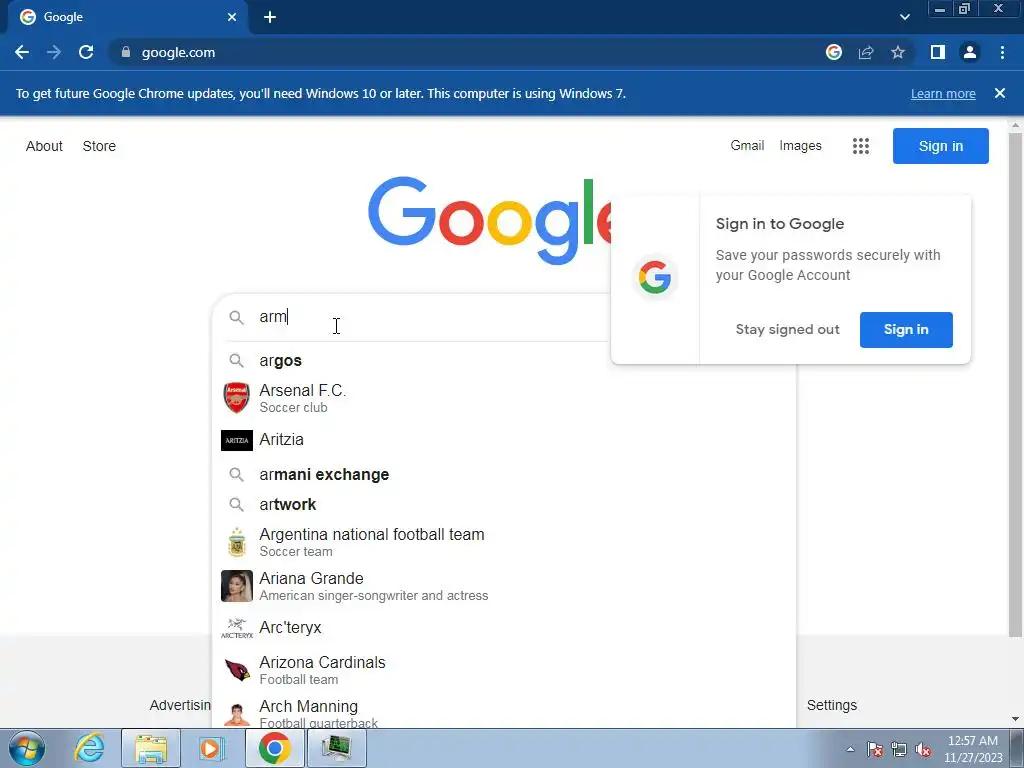Open Windows Media Player from taskbar
The image size is (1024, 768).
[212, 748]
